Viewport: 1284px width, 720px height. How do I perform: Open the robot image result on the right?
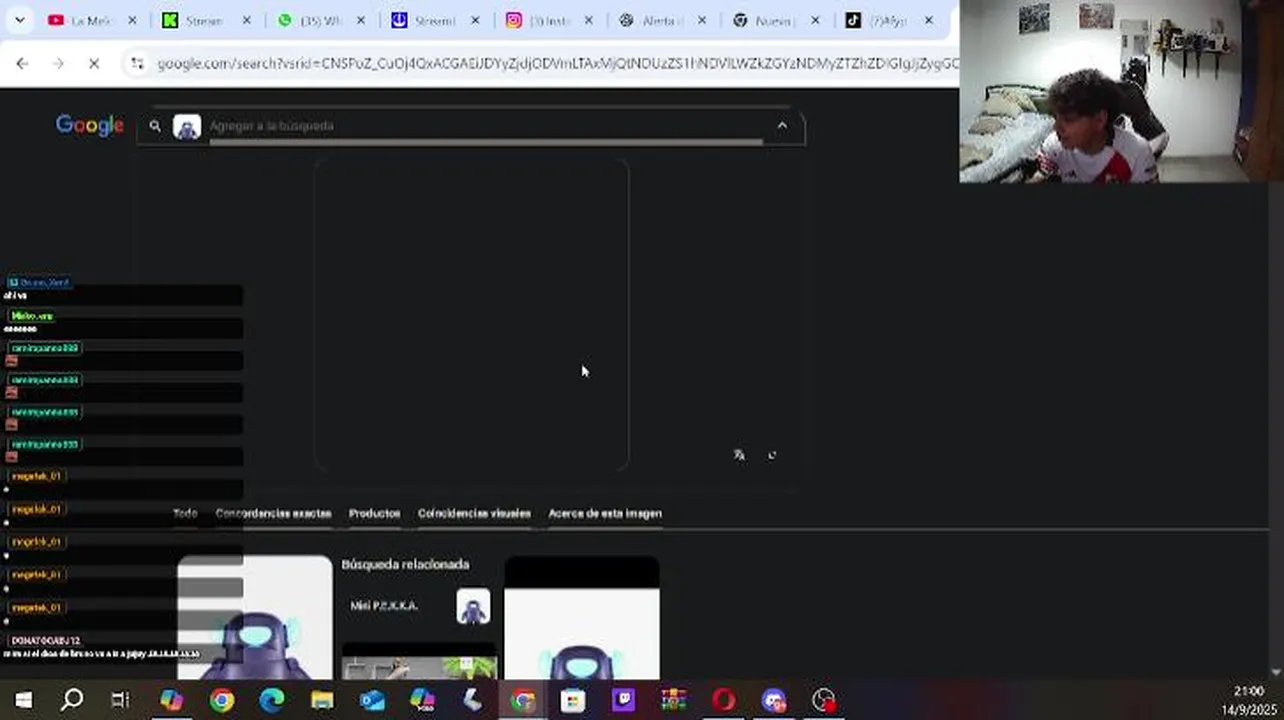[582, 617]
